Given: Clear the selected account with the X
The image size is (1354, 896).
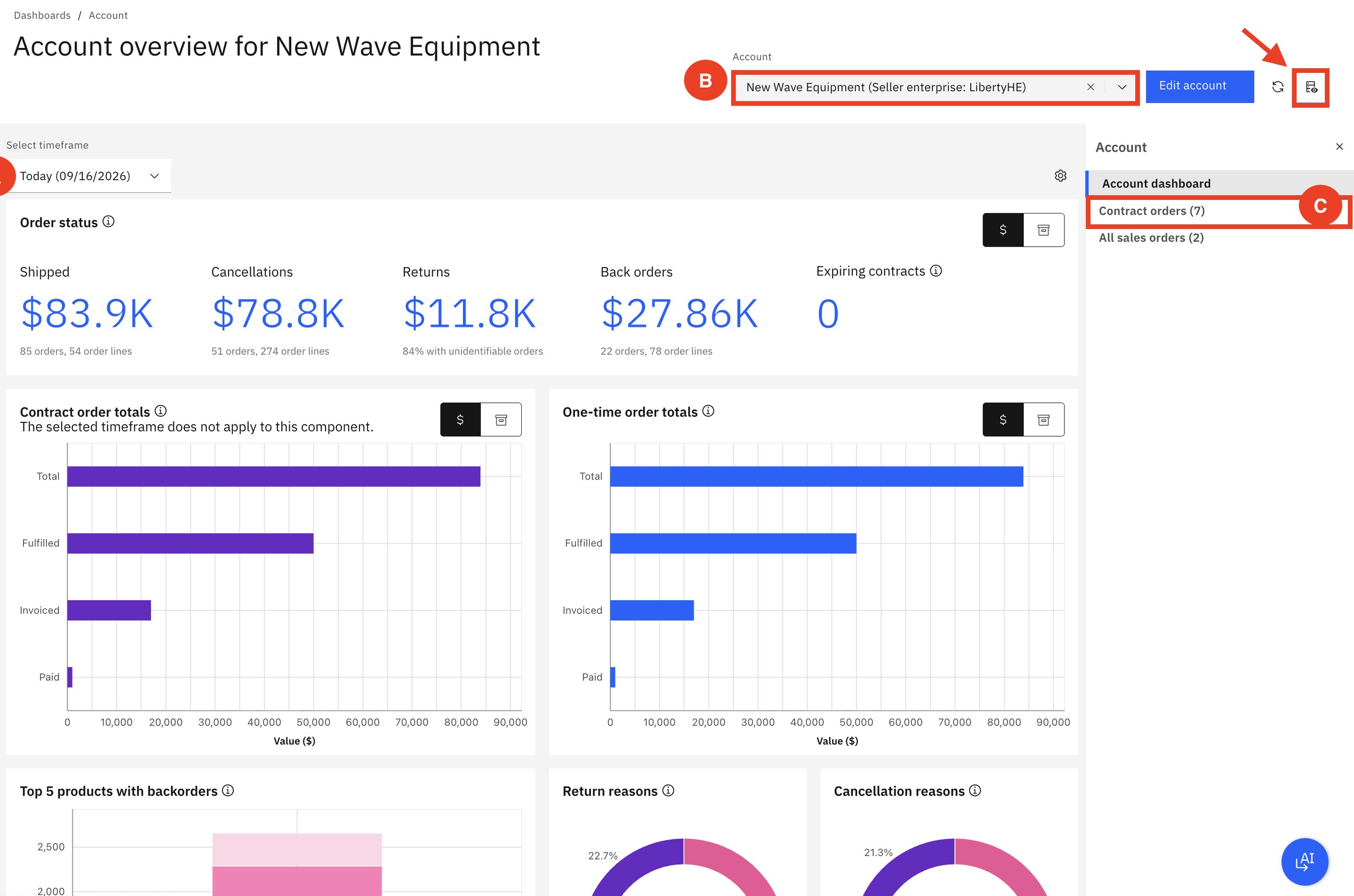Looking at the screenshot, I should coord(1090,87).
